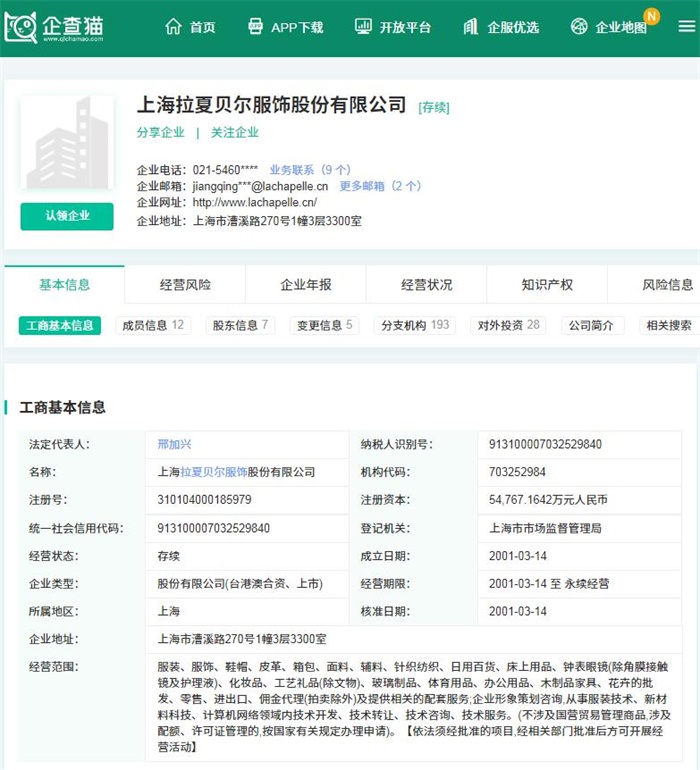This screenshot has width=700, height=770.
Task: Click the printer icon beside APP下载
Action: 255,27
